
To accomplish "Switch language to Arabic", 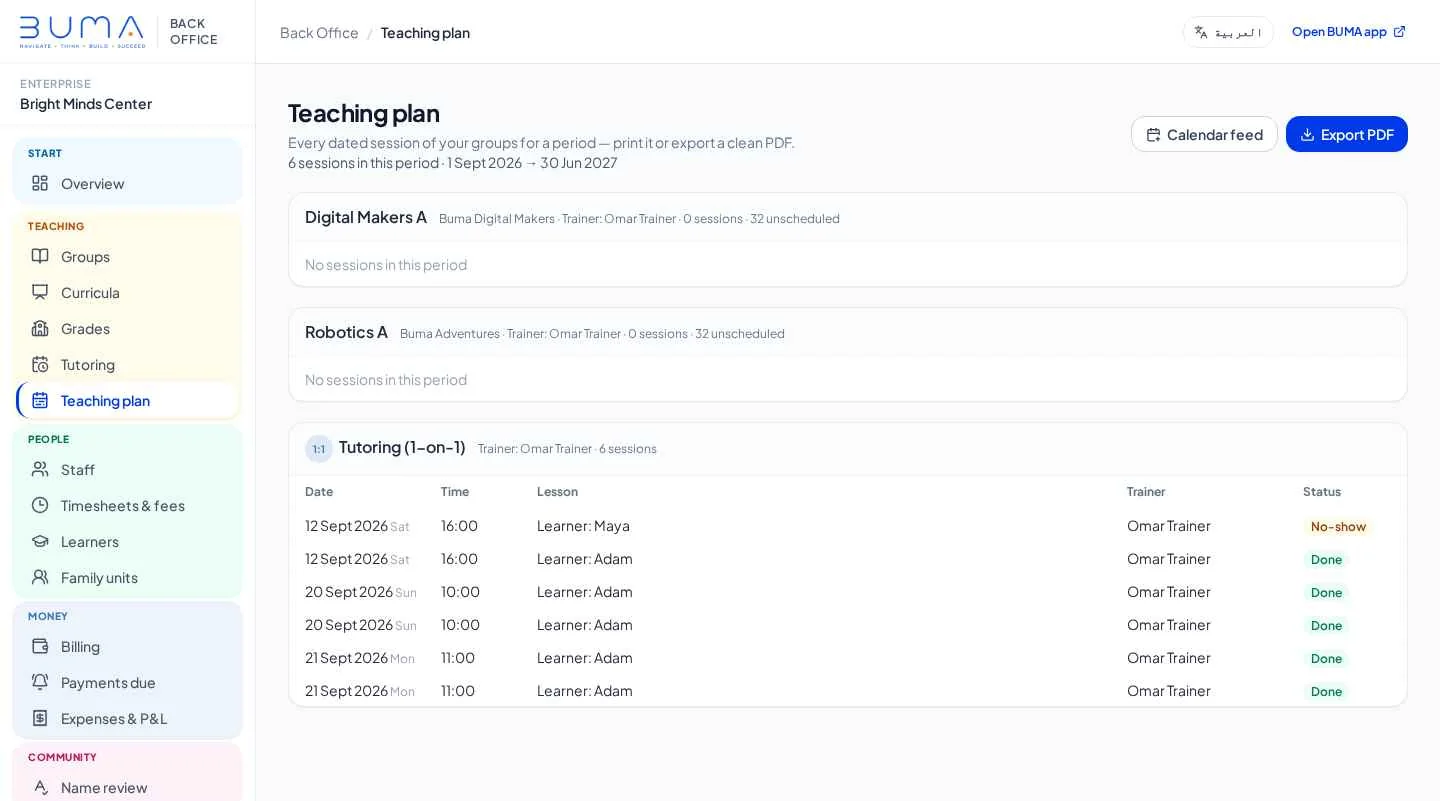I will point(1228,32).
